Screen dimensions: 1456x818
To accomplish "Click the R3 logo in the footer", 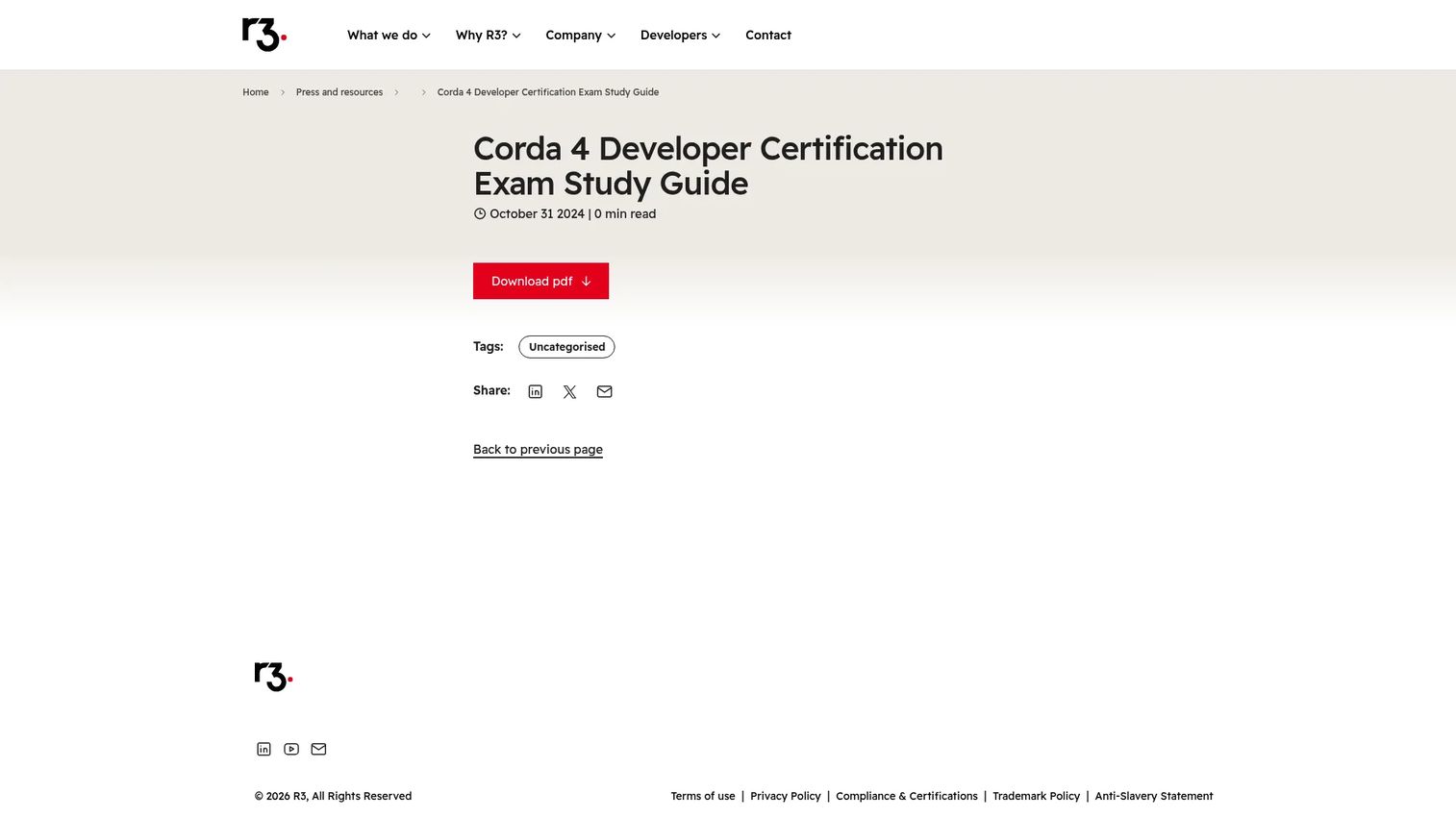I will pyautogui.click(x=274, y=677).
